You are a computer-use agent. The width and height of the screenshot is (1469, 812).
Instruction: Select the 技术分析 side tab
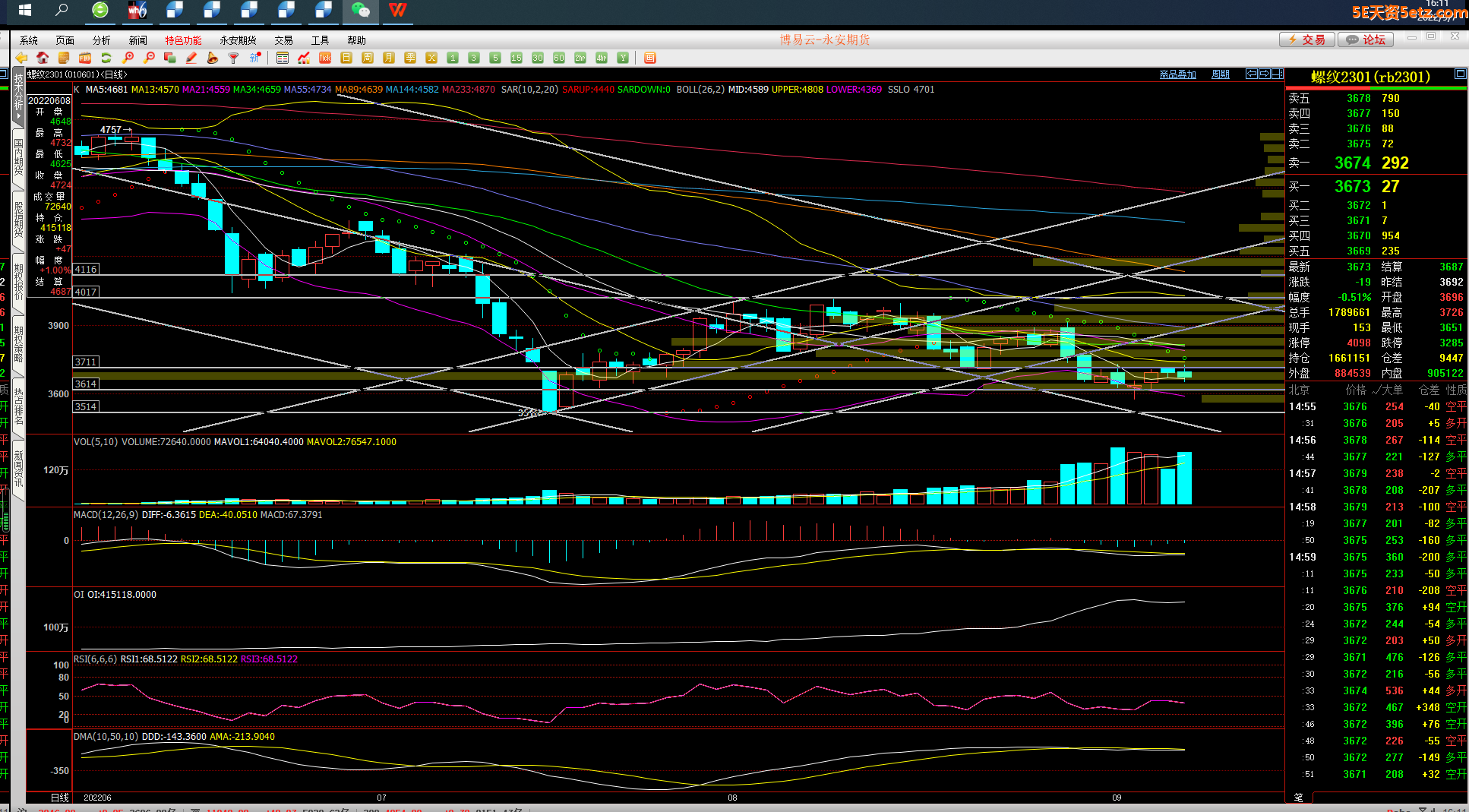click(19, 99)
